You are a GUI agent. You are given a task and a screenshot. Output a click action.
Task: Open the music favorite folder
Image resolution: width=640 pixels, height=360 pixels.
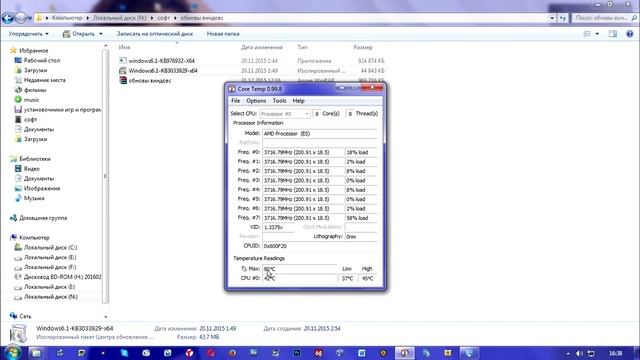tap(31, 100)
